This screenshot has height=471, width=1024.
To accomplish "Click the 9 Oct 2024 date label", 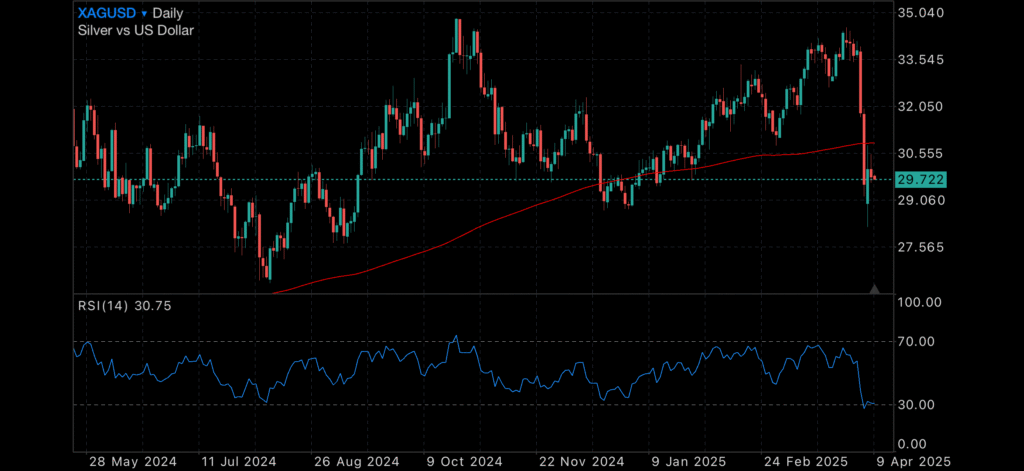I will point(466,462).
